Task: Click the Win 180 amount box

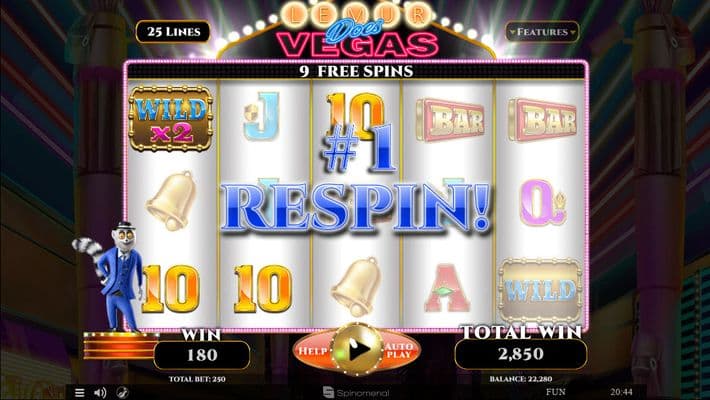Action: (x=202, y=355)
